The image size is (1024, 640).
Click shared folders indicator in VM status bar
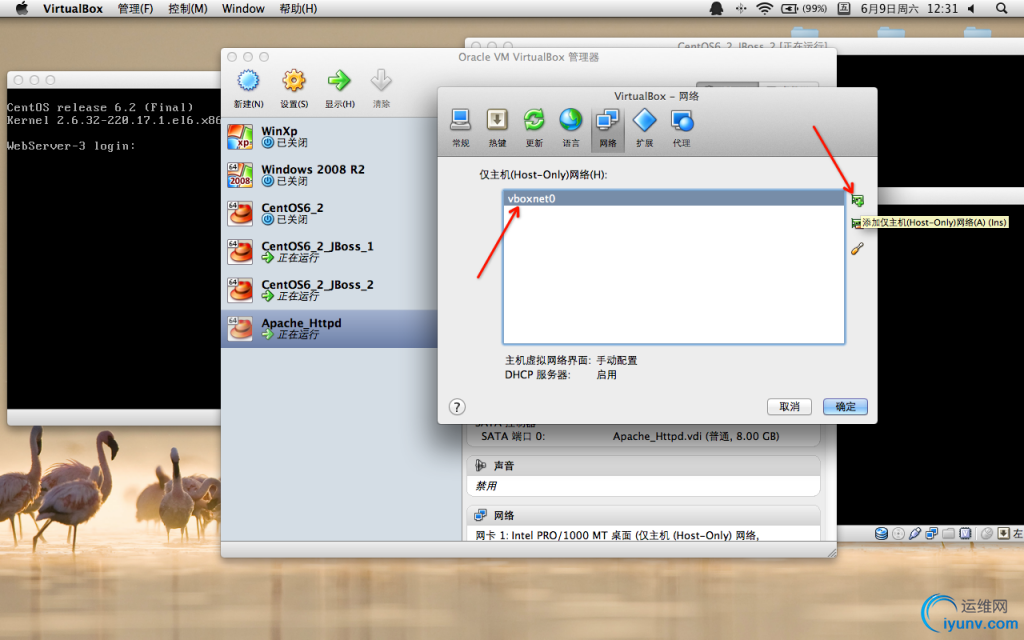point(948,534)
